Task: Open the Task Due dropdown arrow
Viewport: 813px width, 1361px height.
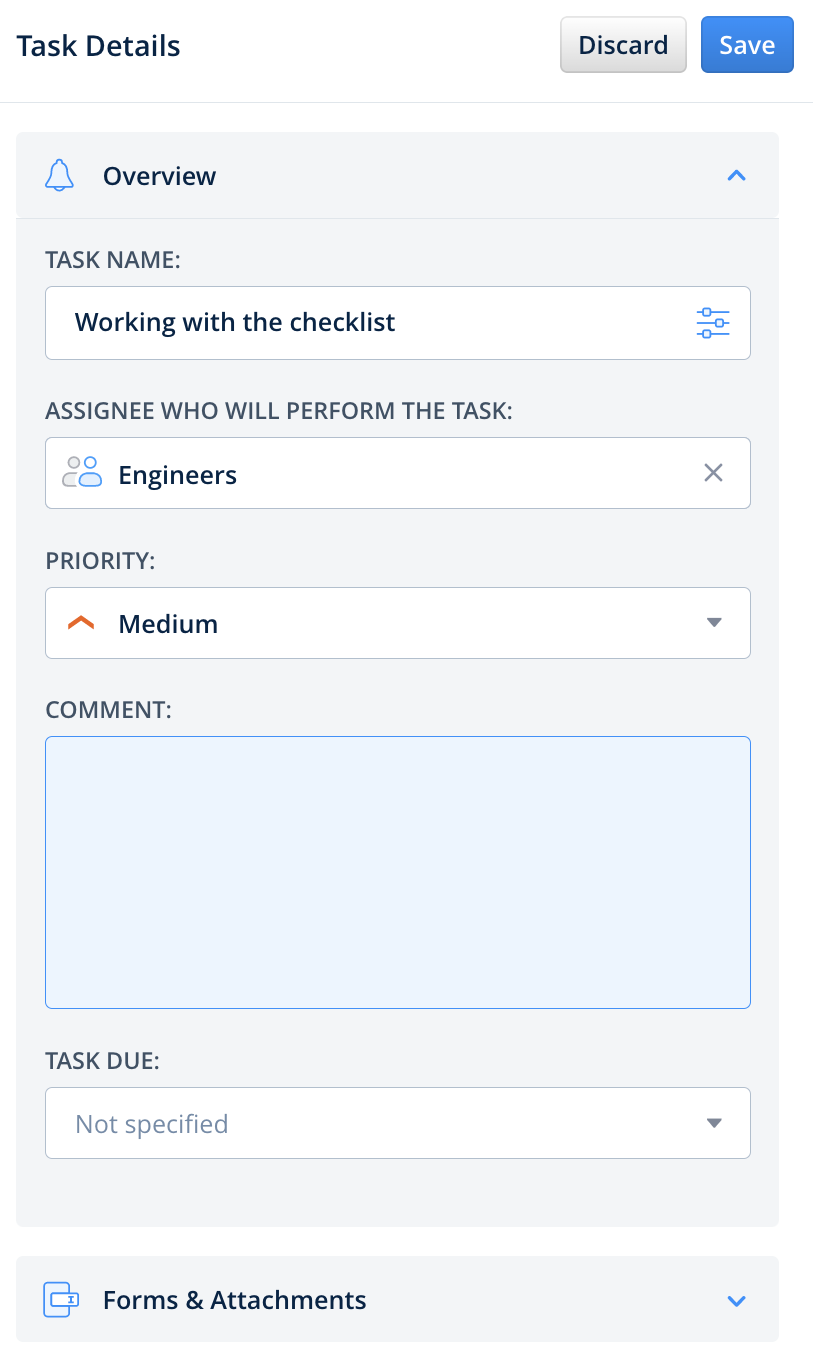Action: [x=714, y=1123]
